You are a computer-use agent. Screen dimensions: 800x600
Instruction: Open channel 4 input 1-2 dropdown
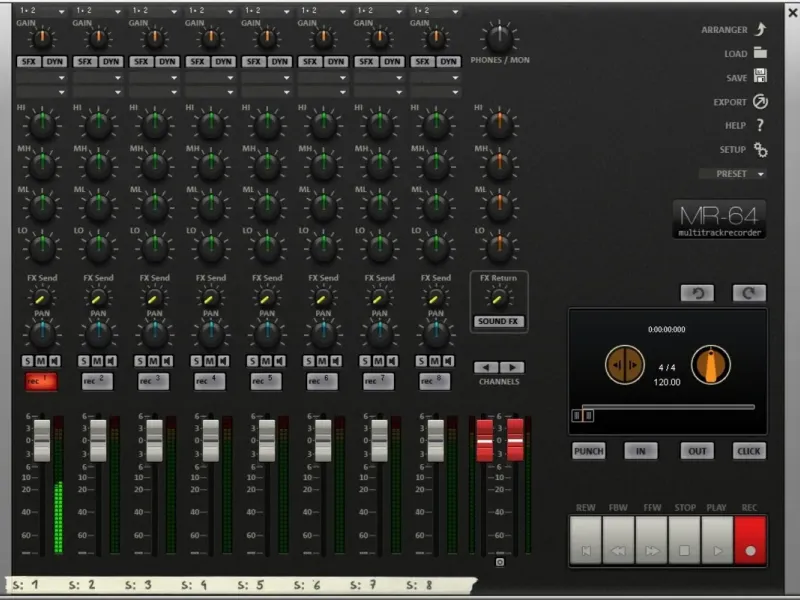[210, 11]
